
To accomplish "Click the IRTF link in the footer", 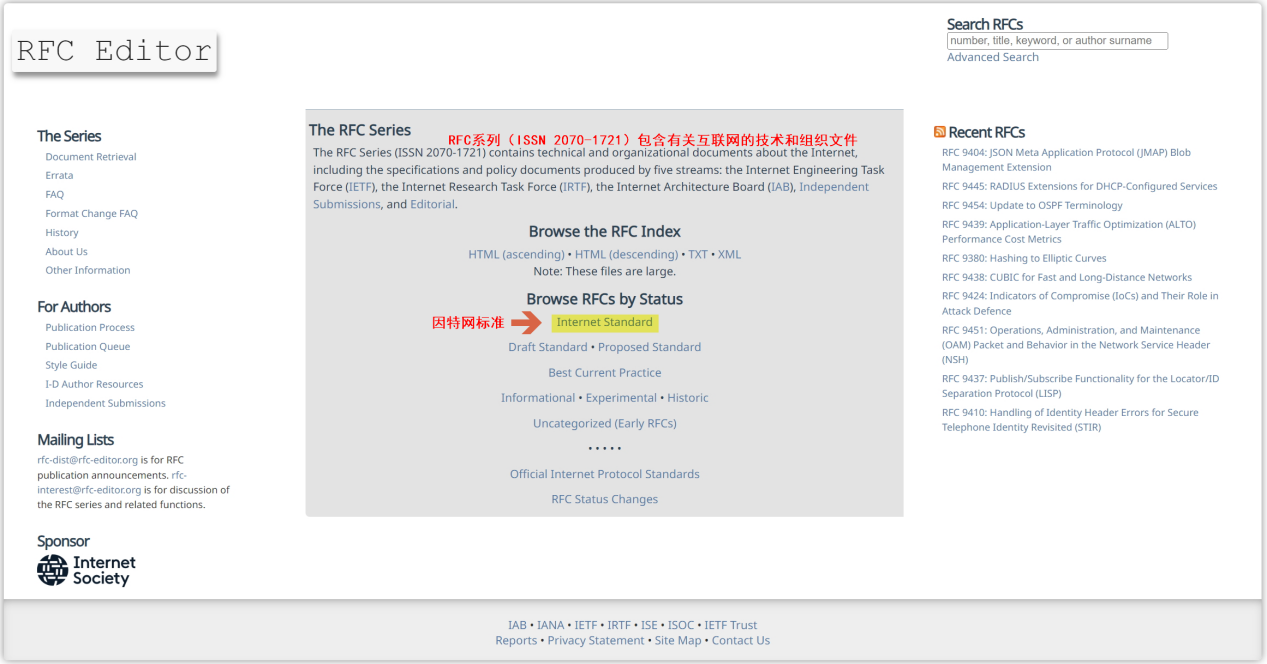I will (619, 625).
